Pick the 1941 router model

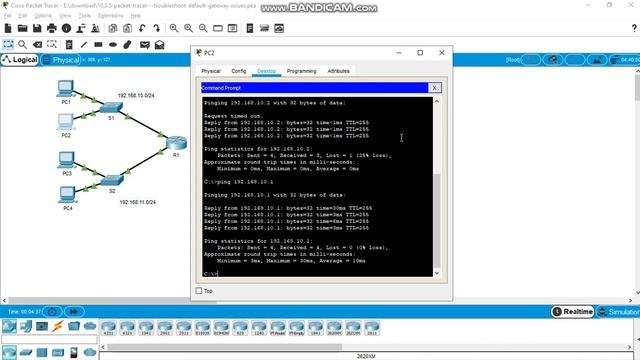[x=146, y=328]
